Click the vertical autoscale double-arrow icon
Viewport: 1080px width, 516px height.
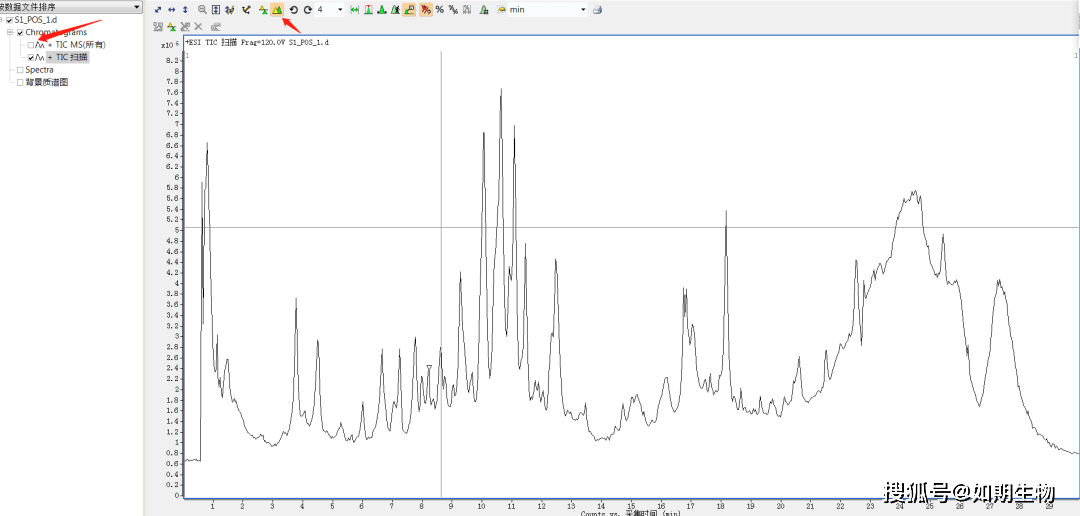[185, 9]
